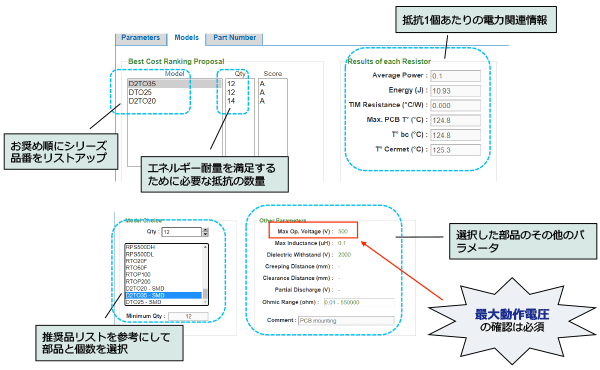Choose RTO20F in the model list
The width and height of the screenshot is (600, 370).
point(163,261)
